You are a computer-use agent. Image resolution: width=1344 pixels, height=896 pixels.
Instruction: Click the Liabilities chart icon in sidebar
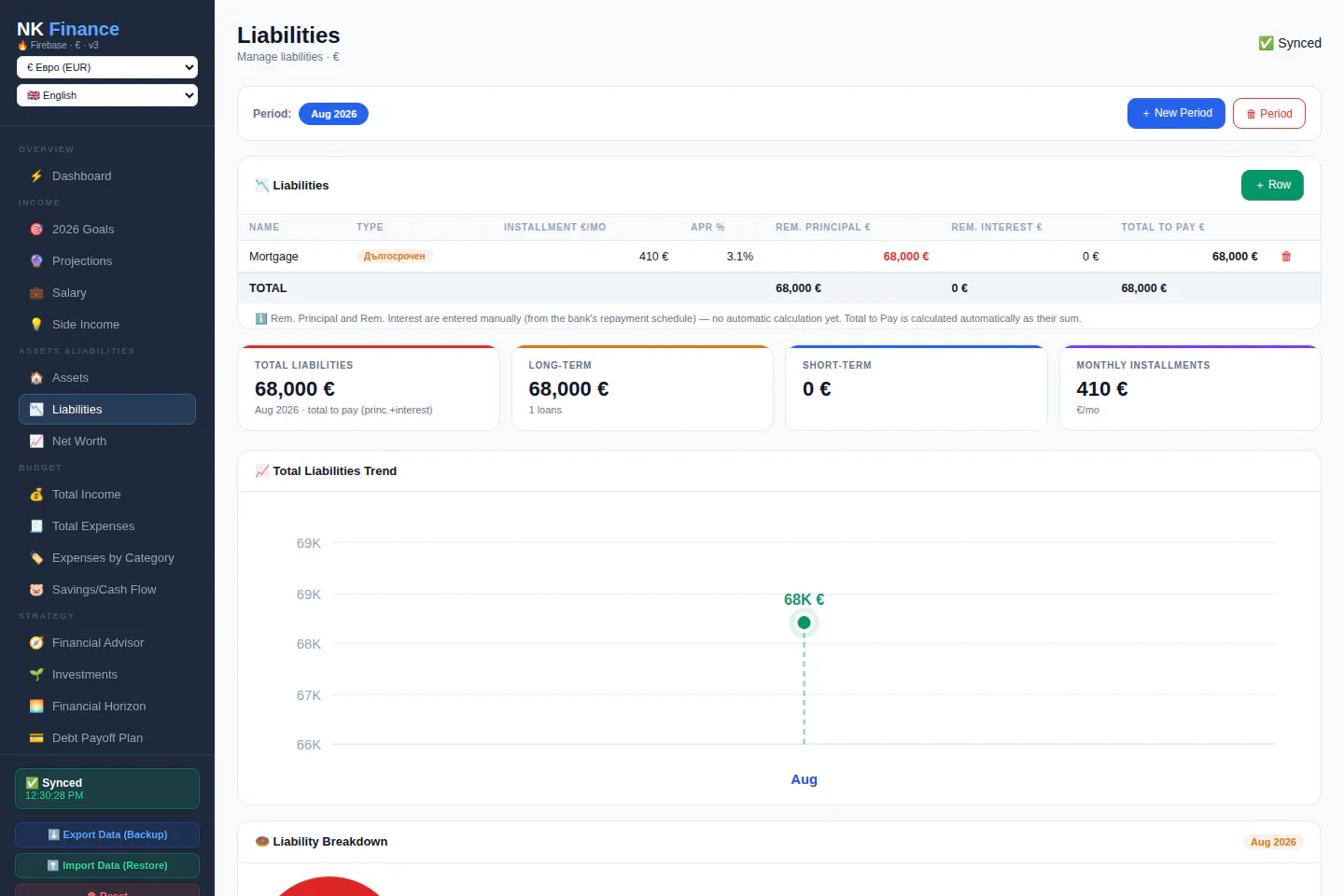36,410
